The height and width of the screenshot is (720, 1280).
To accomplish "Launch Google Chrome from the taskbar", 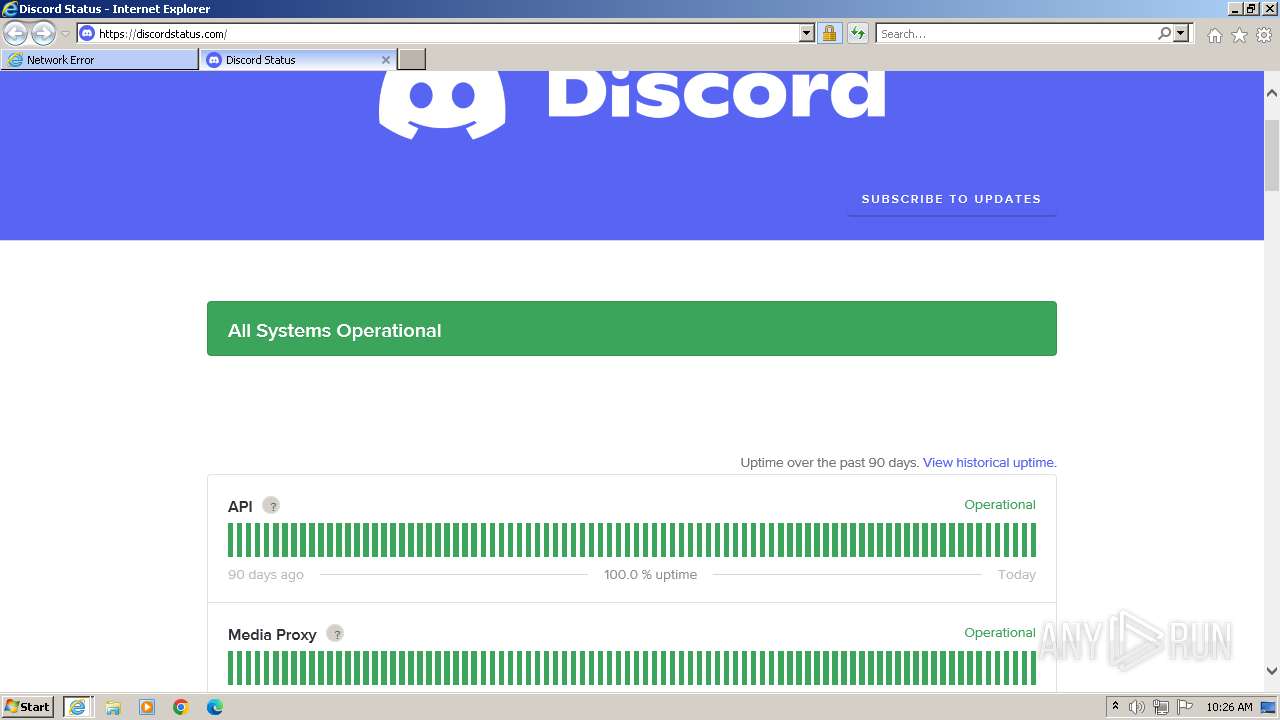I will click(x=181, y=707).
